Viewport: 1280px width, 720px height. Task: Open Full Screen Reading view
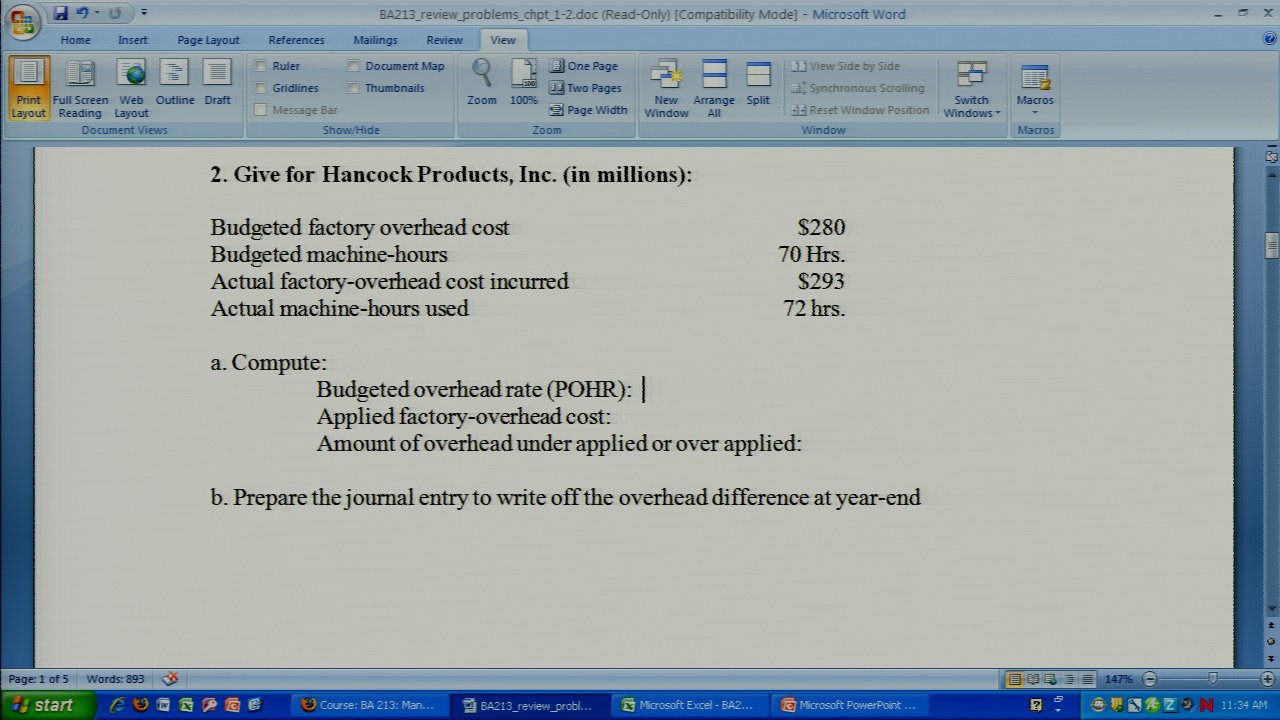click(80, 88)
